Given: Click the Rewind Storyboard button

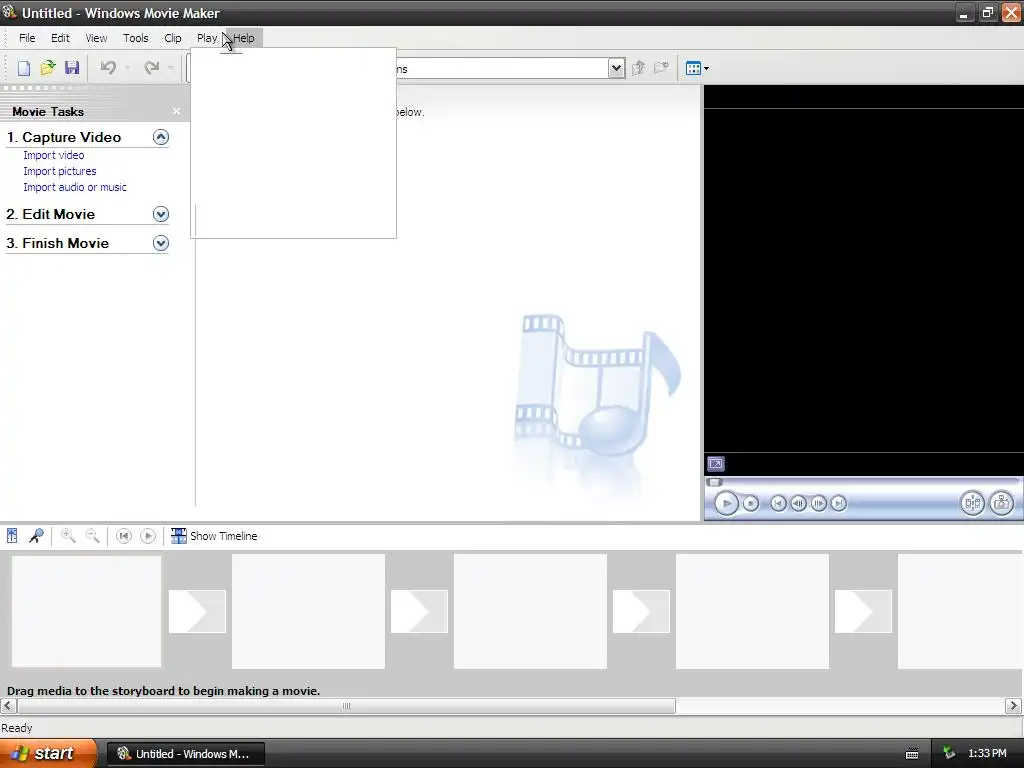Looking at the screenshot, I should tap(123, 536).
